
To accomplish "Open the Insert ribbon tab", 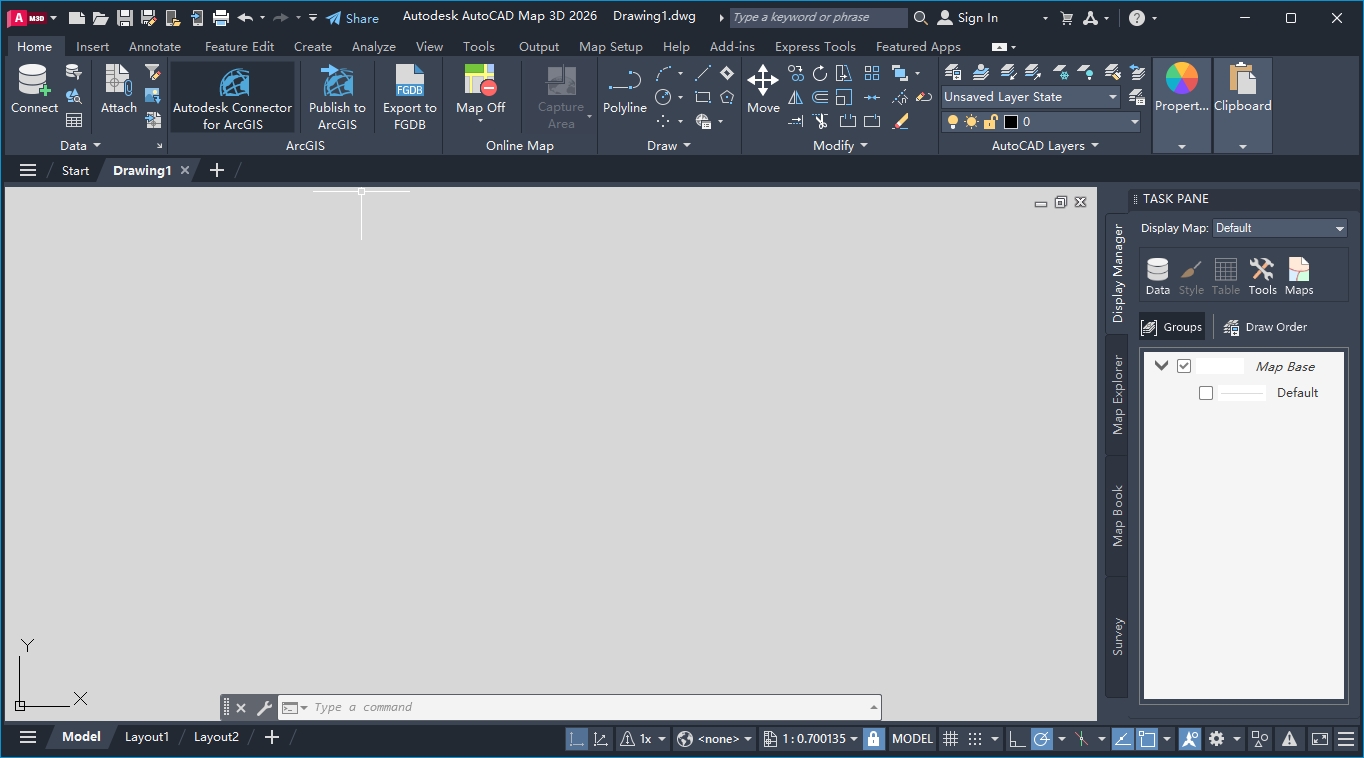I will [93, 46].
